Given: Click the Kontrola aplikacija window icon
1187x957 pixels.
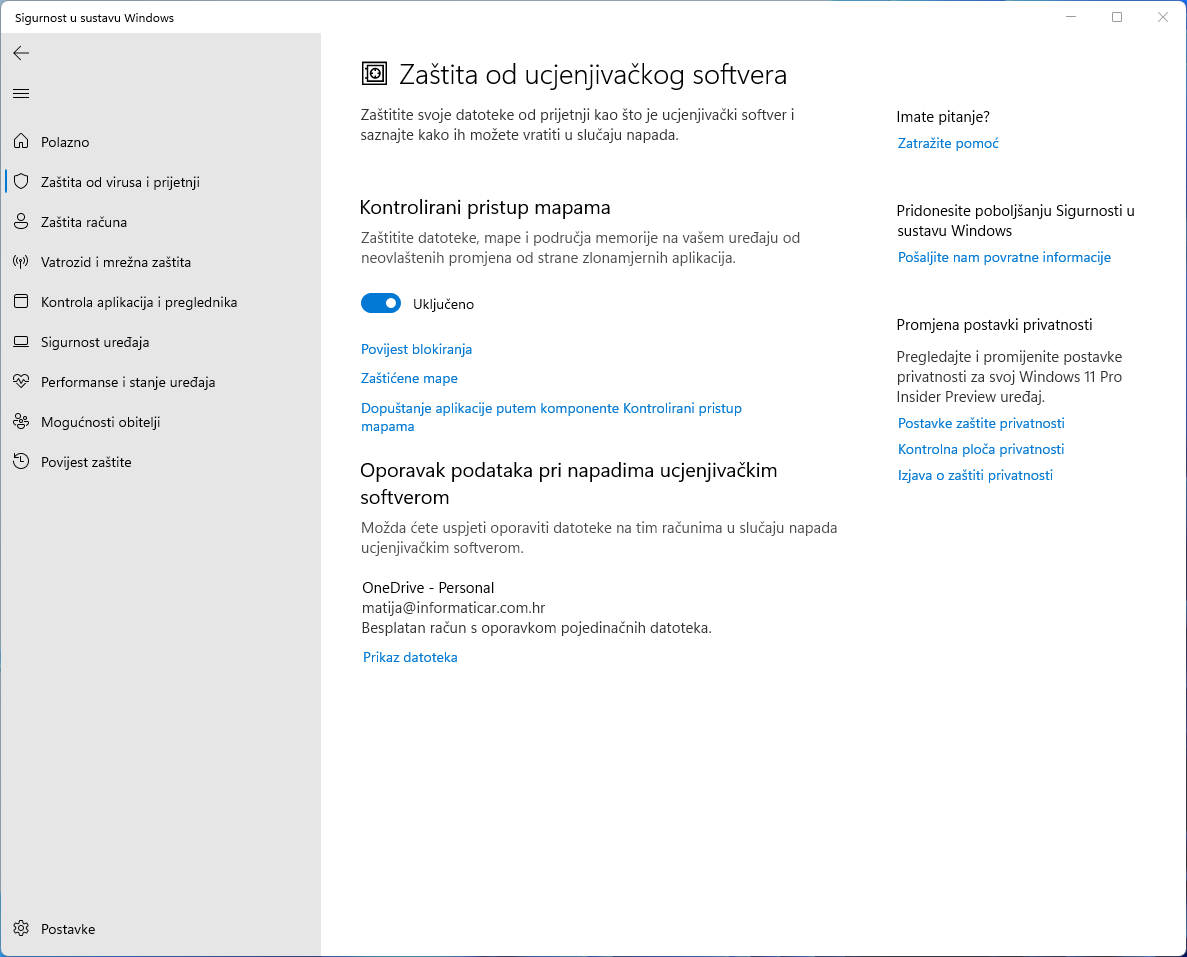Looking at the screenshot, I should coord(21,301).
